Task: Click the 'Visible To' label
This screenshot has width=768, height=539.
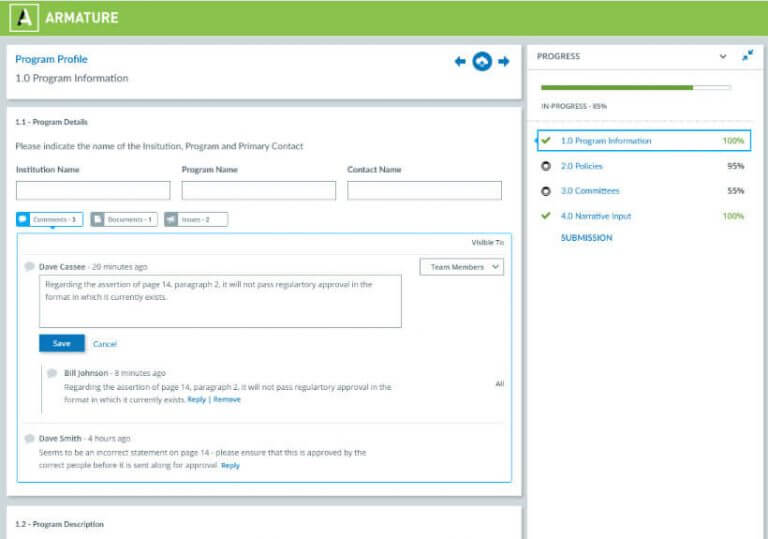Action: (x=487, y=243)
